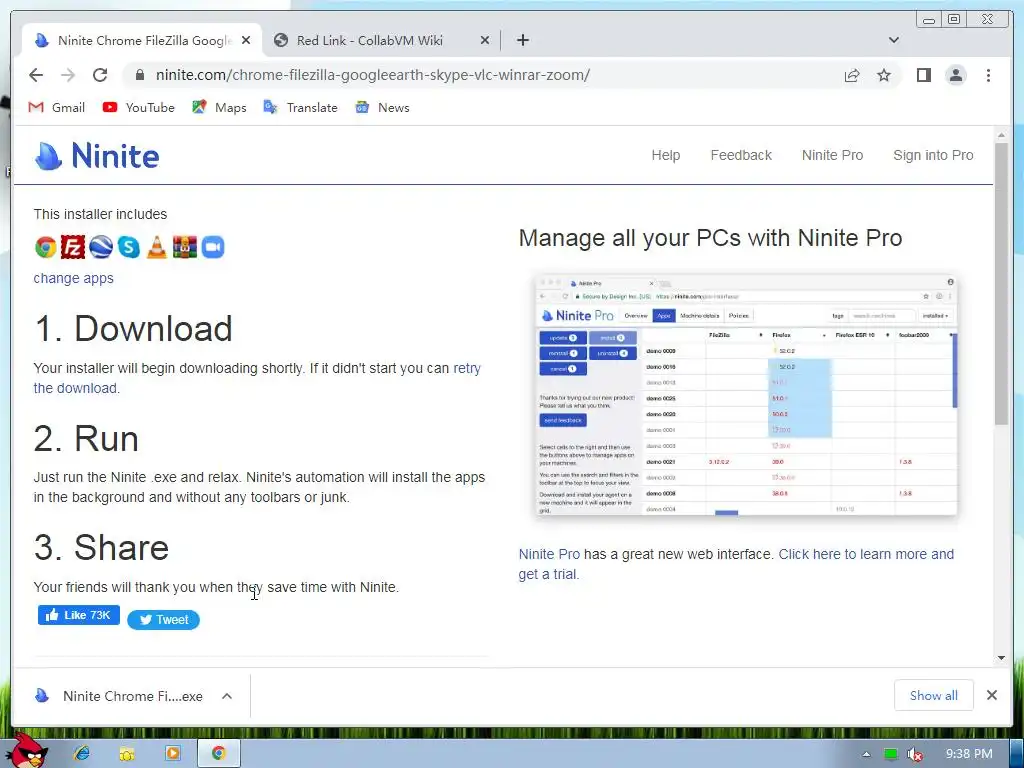View site info via the padlock icon
Screen dimensions: 1024x768
tap(139, 75)
